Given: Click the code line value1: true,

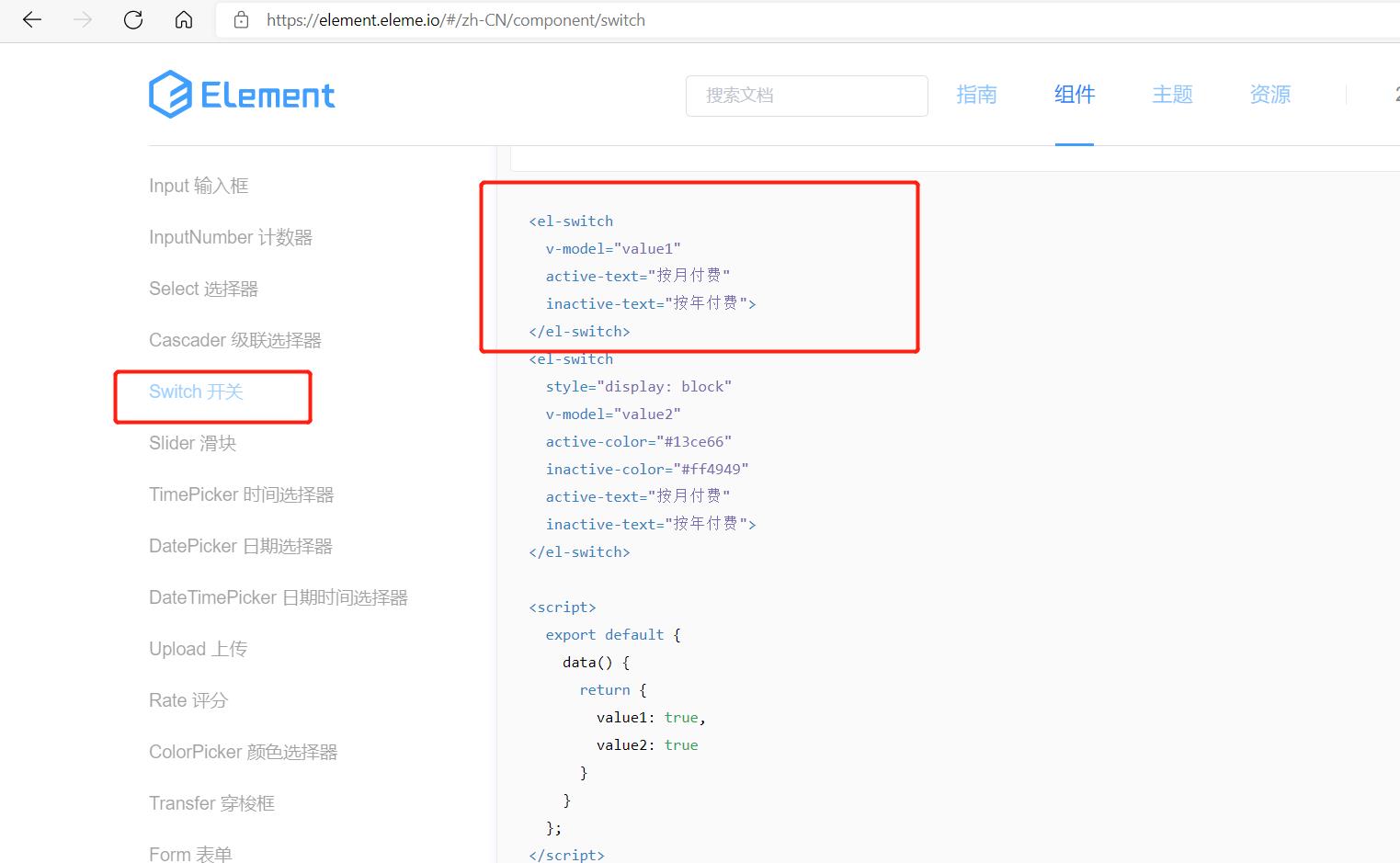Looking at the screenshot, I should (651, 717).
